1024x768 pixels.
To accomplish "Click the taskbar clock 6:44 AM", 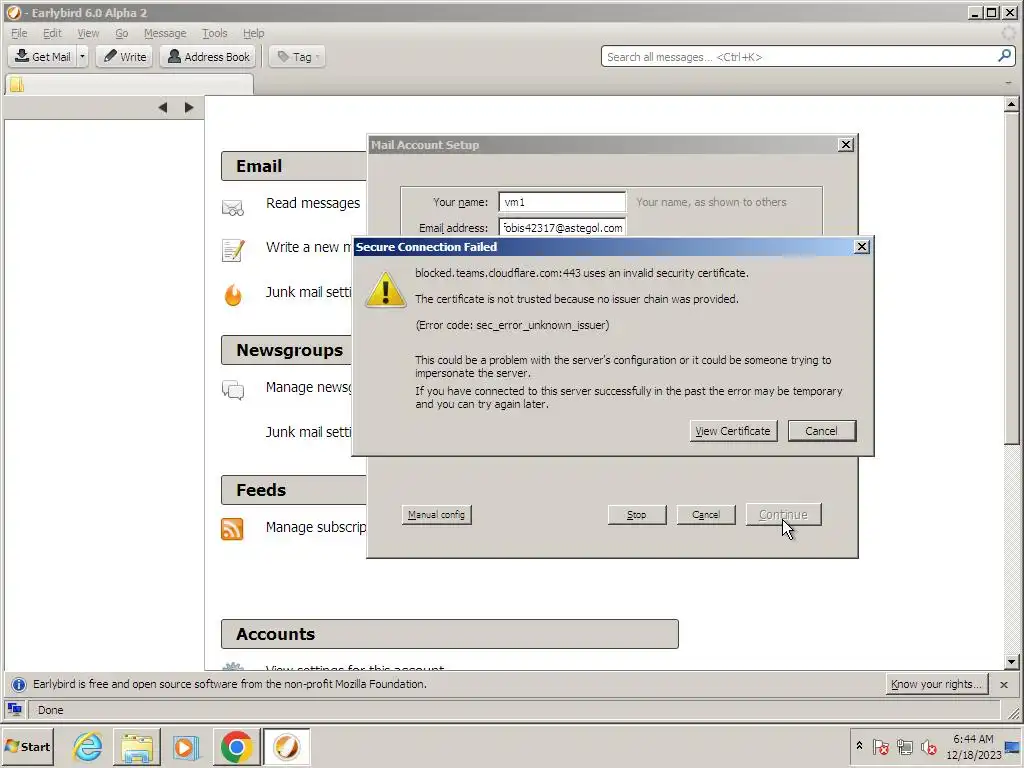I will pos(973,739).
